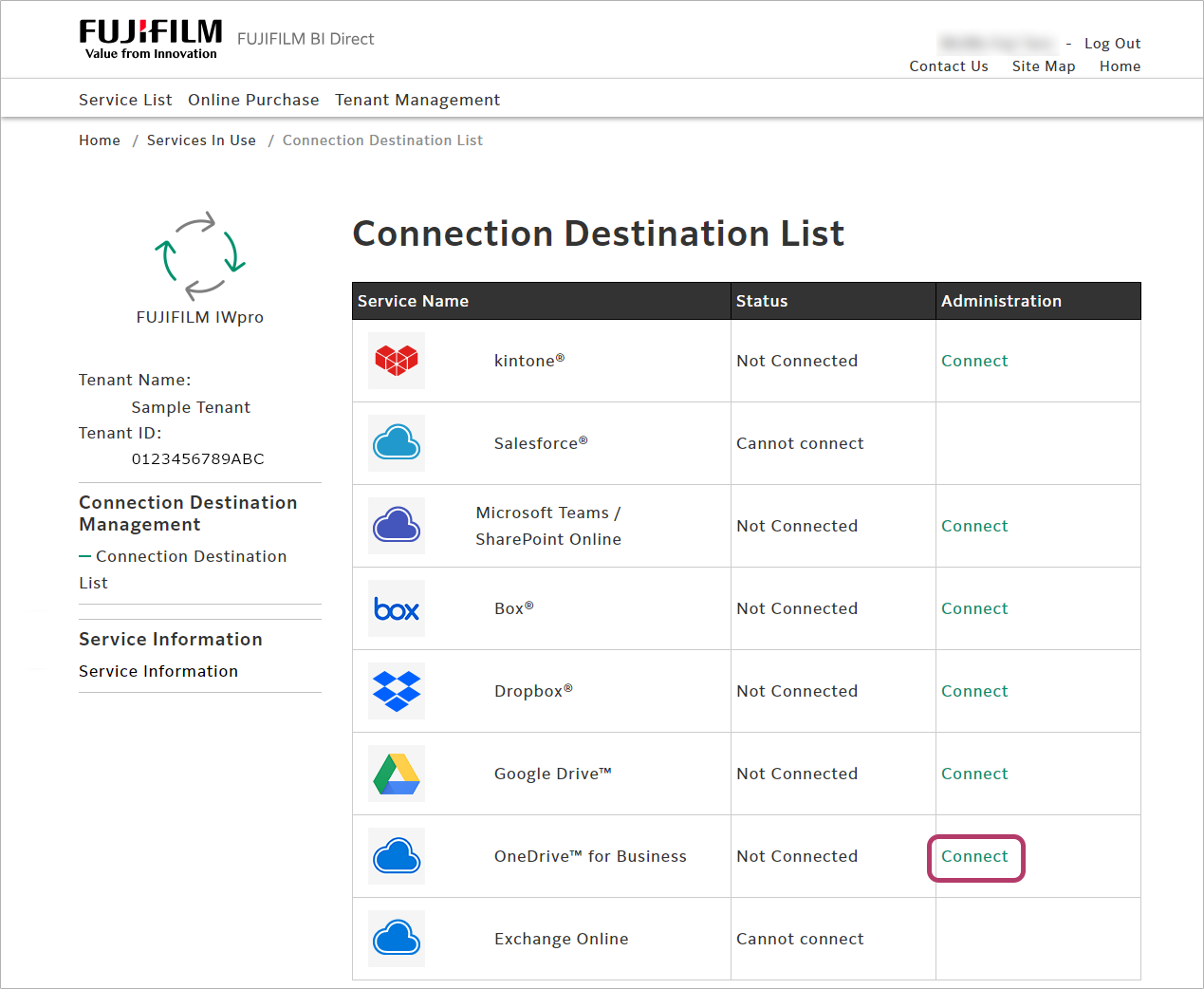
Task: Open the Contact Us page
Action: tap(949, 66)
